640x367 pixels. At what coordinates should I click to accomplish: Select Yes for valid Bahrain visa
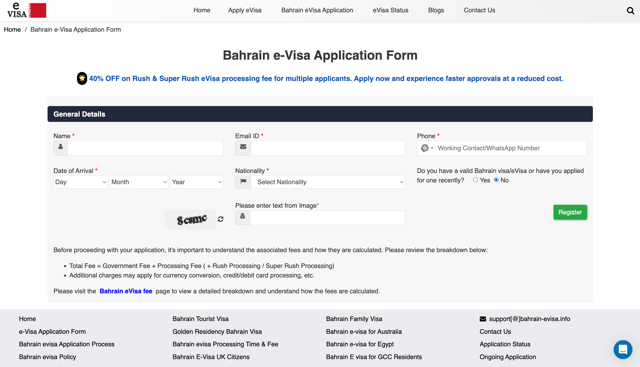tap(476, 180)
